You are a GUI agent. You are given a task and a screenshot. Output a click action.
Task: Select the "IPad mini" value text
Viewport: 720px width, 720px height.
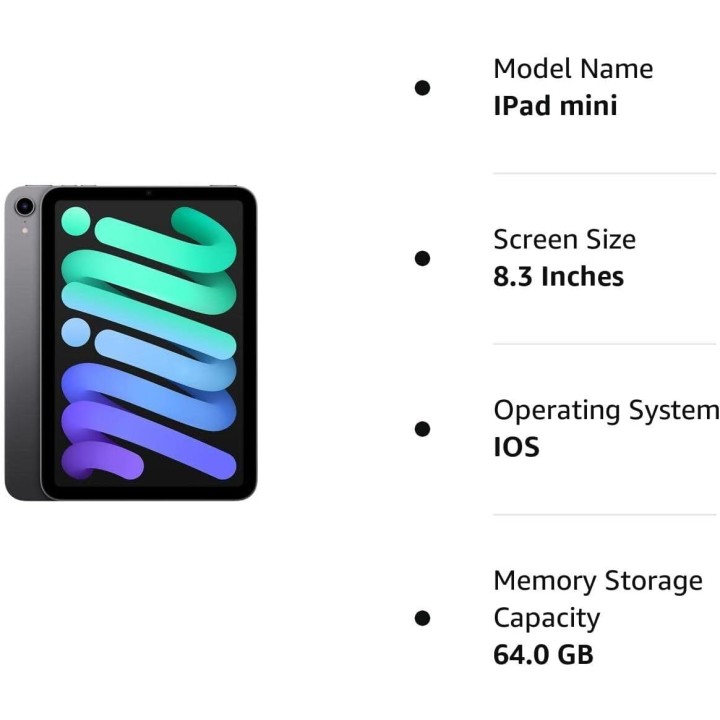click(x=555, y=105)
